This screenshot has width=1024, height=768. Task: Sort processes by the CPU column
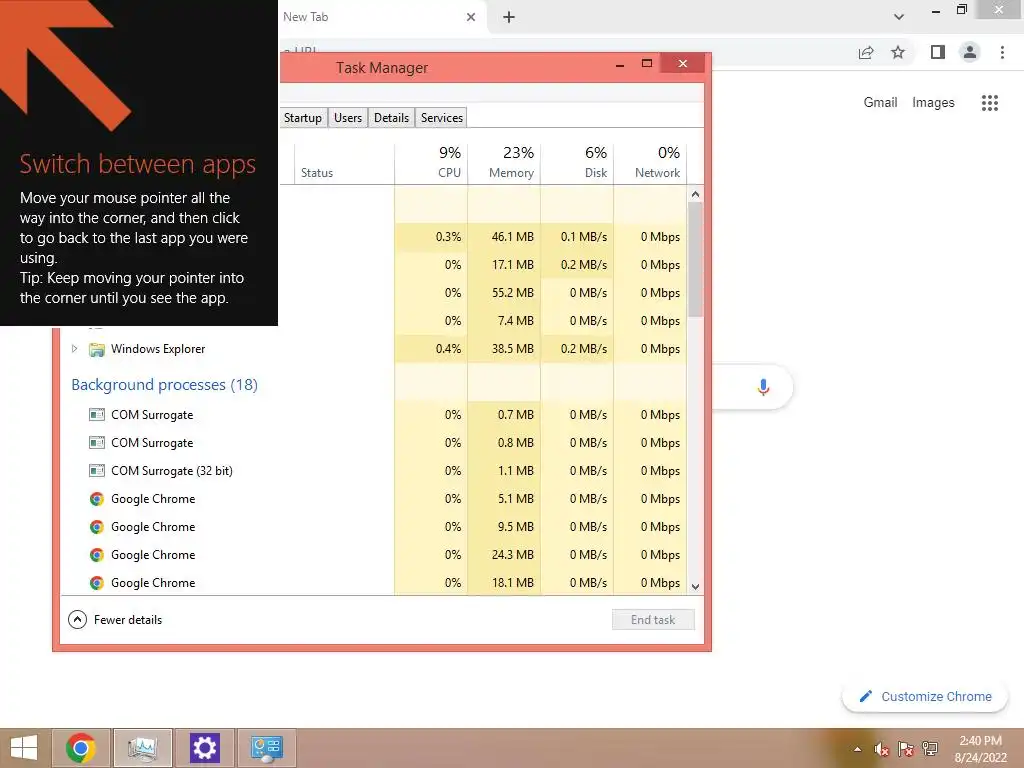click(x=431, y=162)
